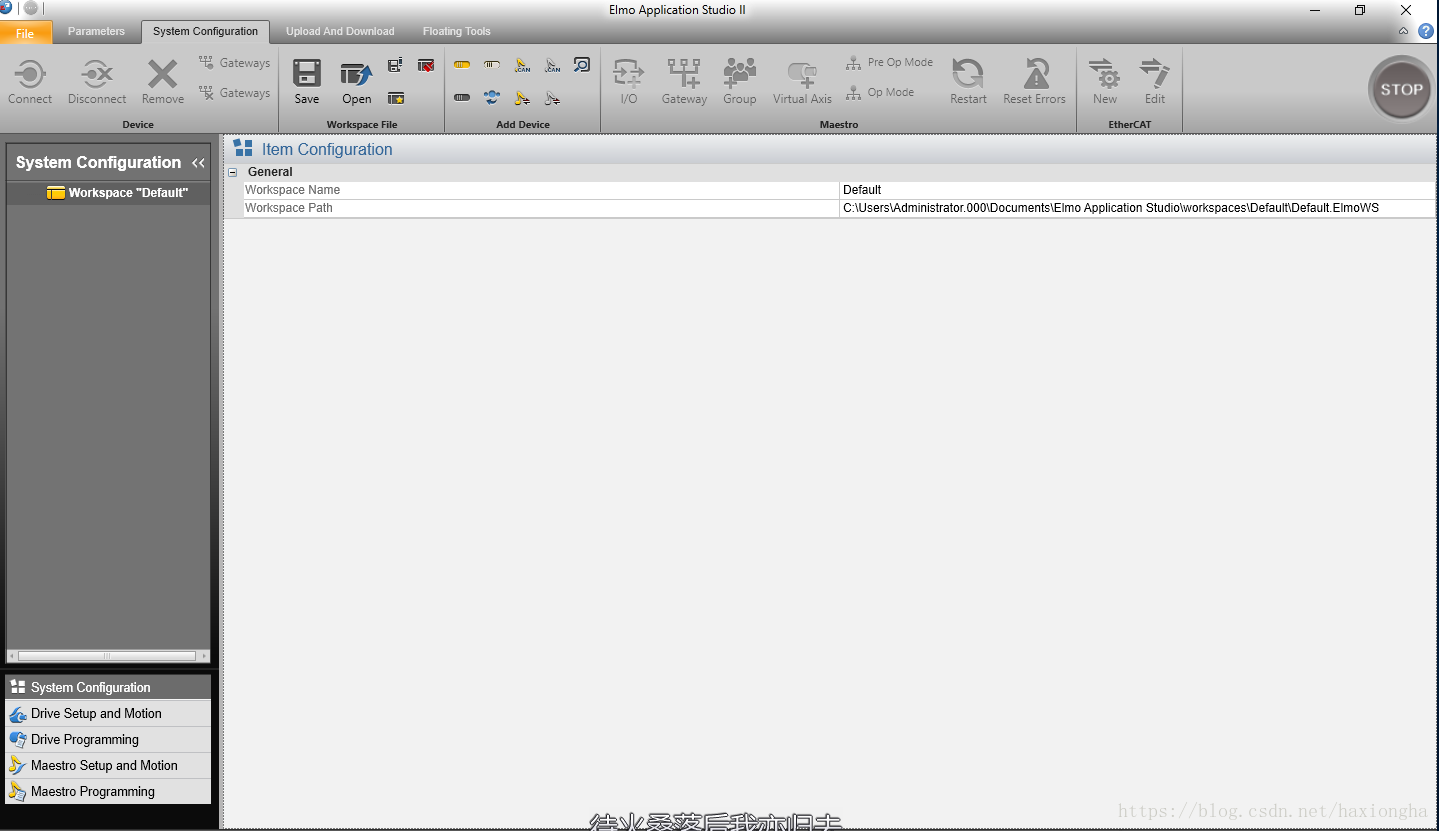Open Maestro Setup and Motion

click(x=108, y=765)
